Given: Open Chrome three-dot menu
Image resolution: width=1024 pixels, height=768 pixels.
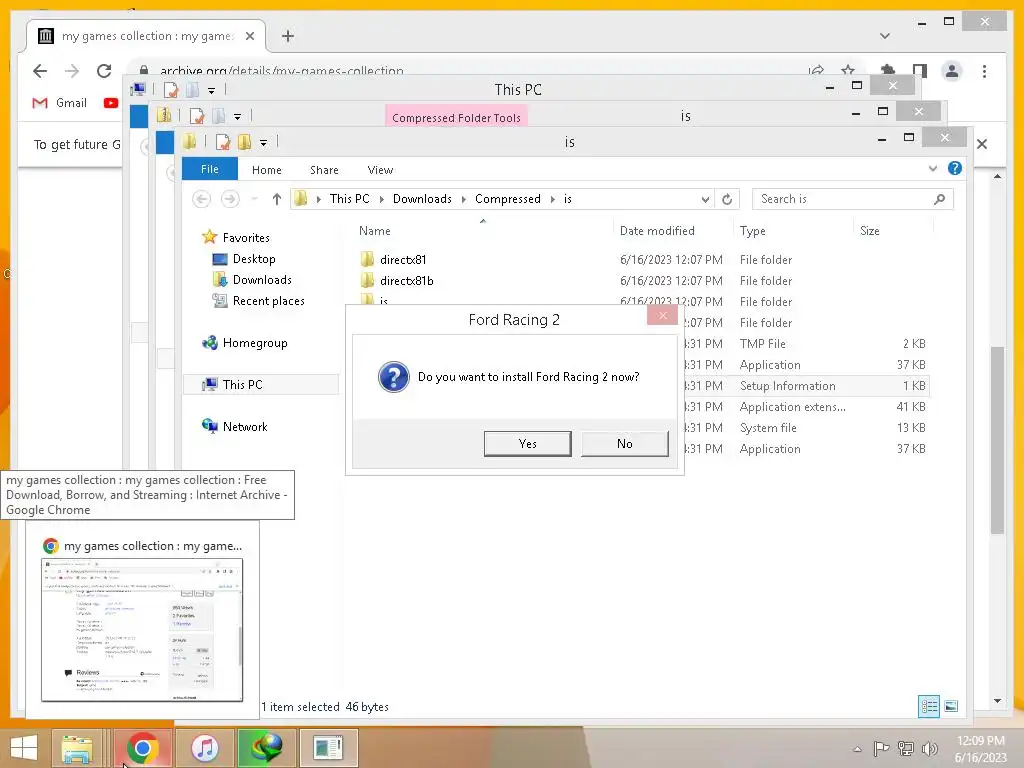Looking at the screenshot, I should pos(984,71).
